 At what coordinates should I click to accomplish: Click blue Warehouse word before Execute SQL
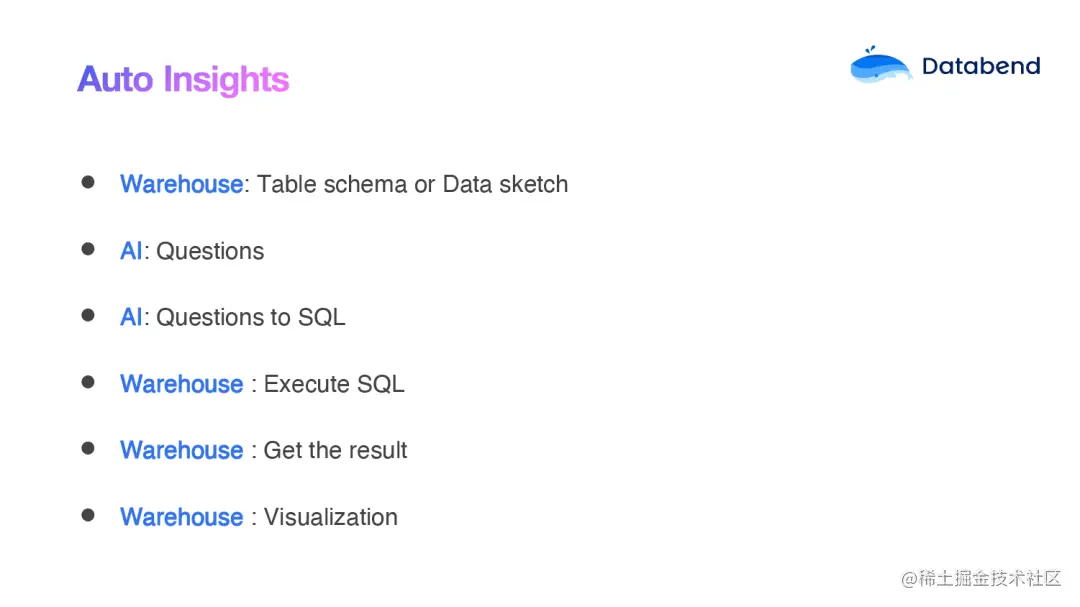(181, 384)
